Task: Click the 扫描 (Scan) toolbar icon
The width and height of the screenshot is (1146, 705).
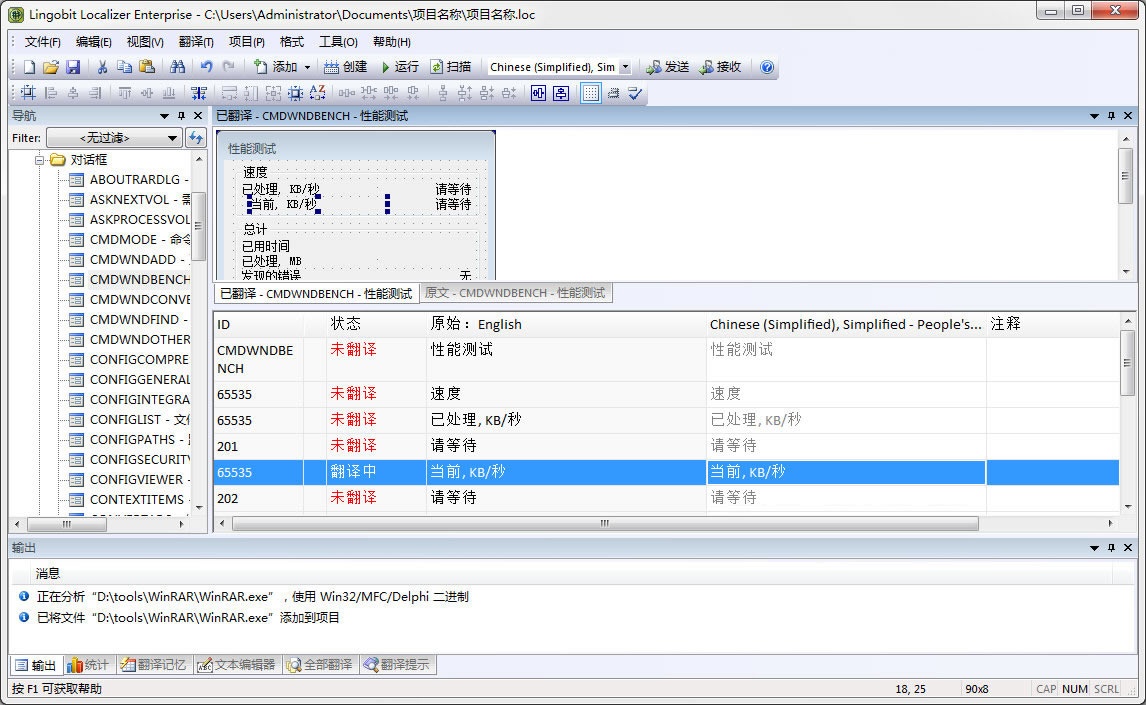Action: (x=448, y=67)
